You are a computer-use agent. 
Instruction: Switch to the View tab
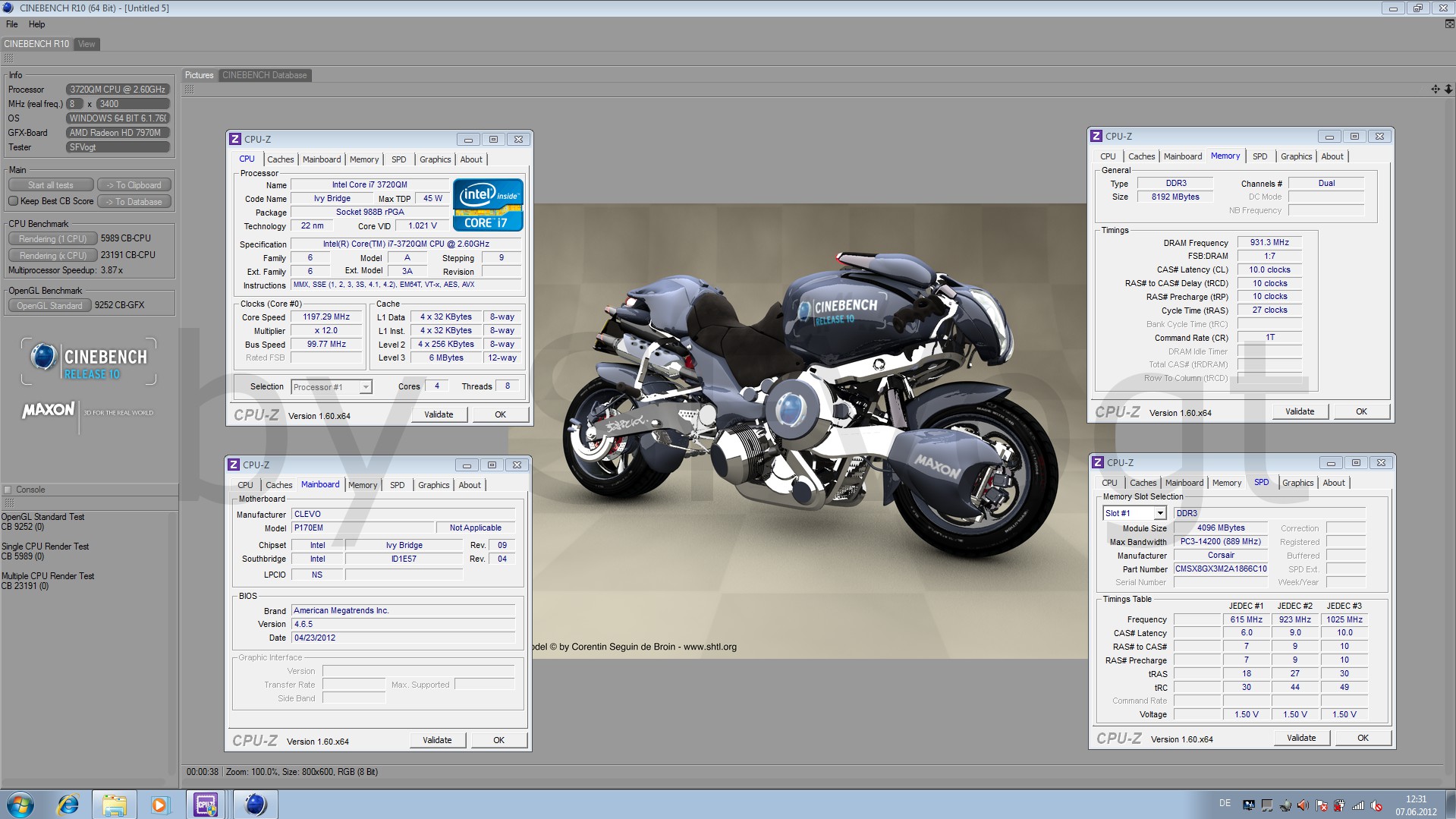[86, 44]
